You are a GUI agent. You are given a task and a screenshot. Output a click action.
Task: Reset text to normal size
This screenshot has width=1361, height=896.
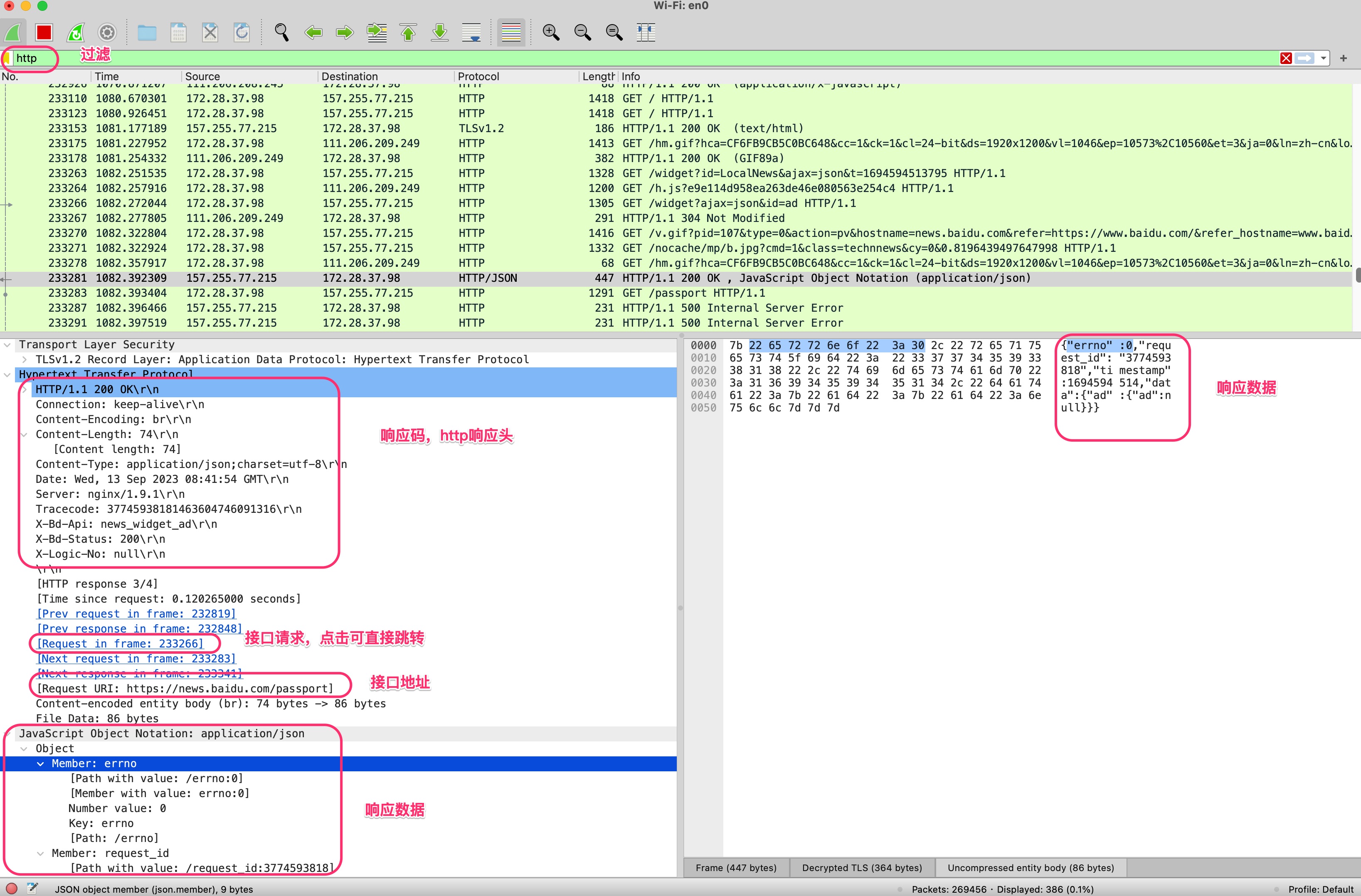[x=614, y=32]
